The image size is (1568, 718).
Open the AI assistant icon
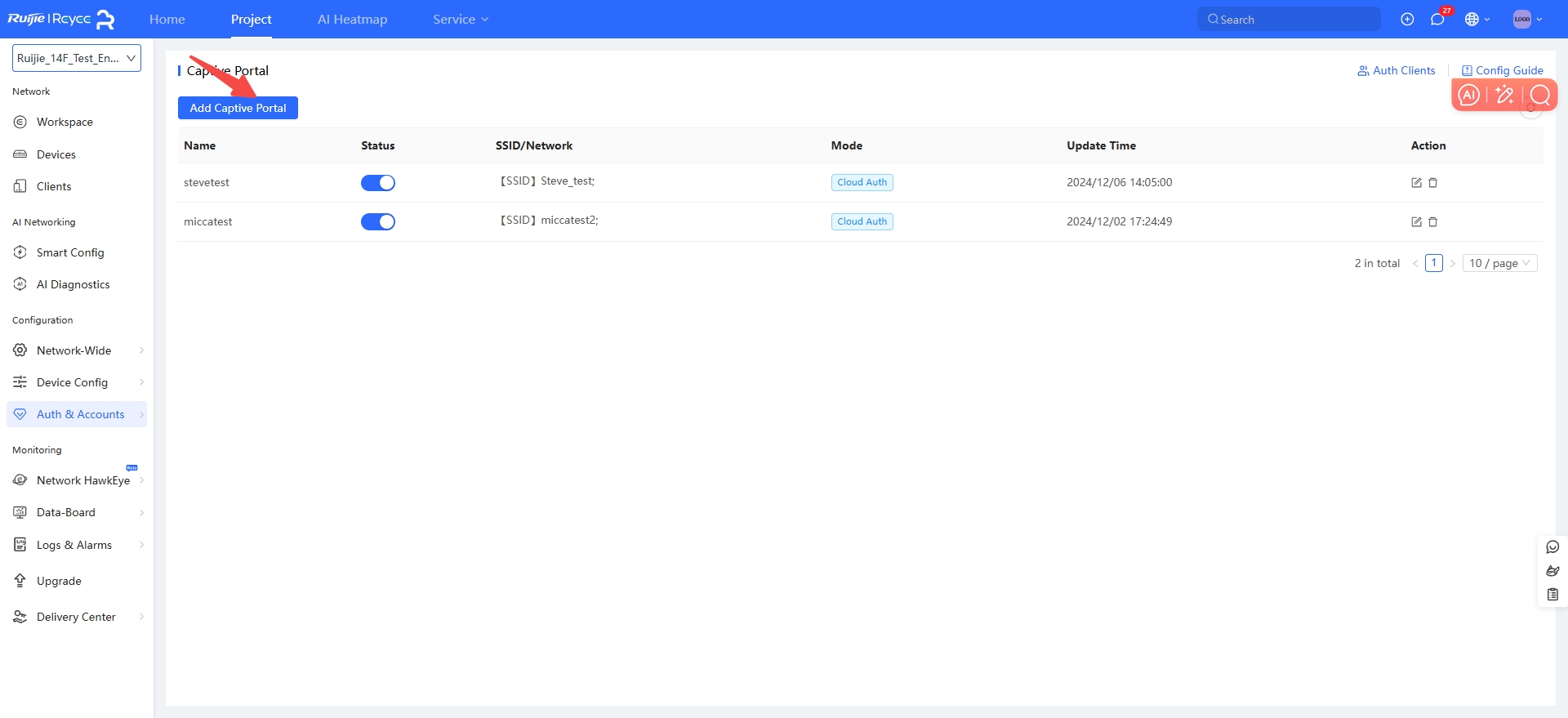click(1468, 96)
